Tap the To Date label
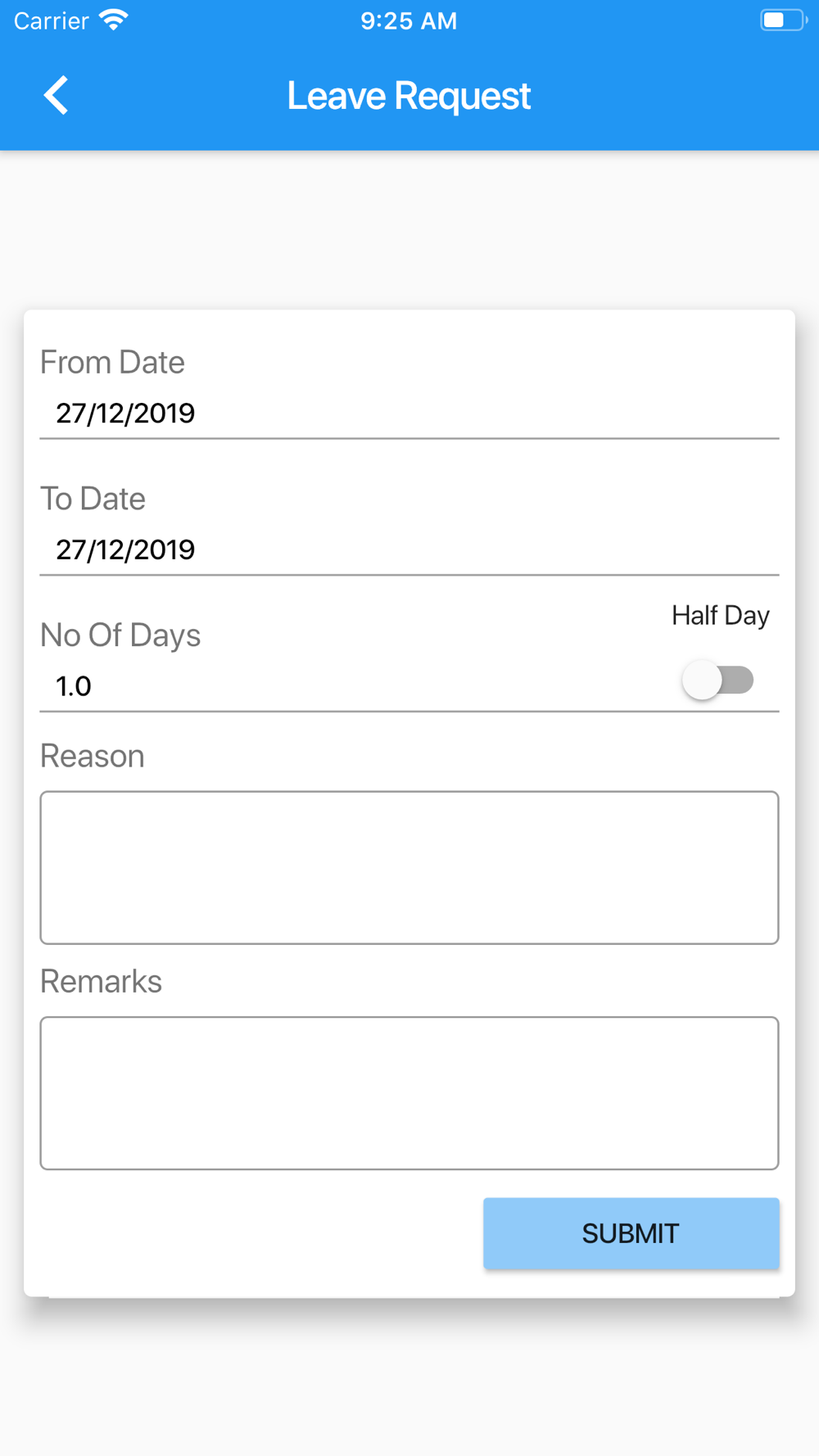This screenshot has height=1456, width=819. coord(93,499)
